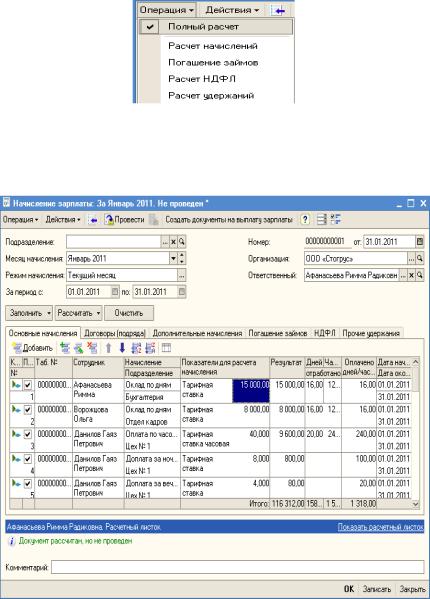Move row down with the blue down arrow
Image resolution: width=430 pixels, height=599 pixels.
[122, 348]
